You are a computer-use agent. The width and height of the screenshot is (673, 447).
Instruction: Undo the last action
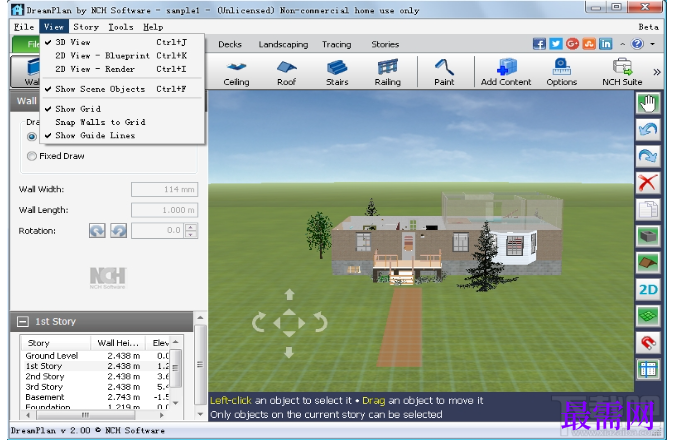[648, 129]
